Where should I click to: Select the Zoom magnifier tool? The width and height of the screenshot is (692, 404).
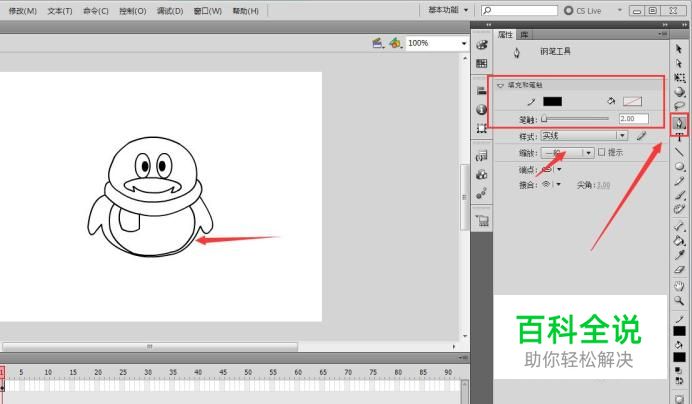pyautogui.click(x=679, y=301)
